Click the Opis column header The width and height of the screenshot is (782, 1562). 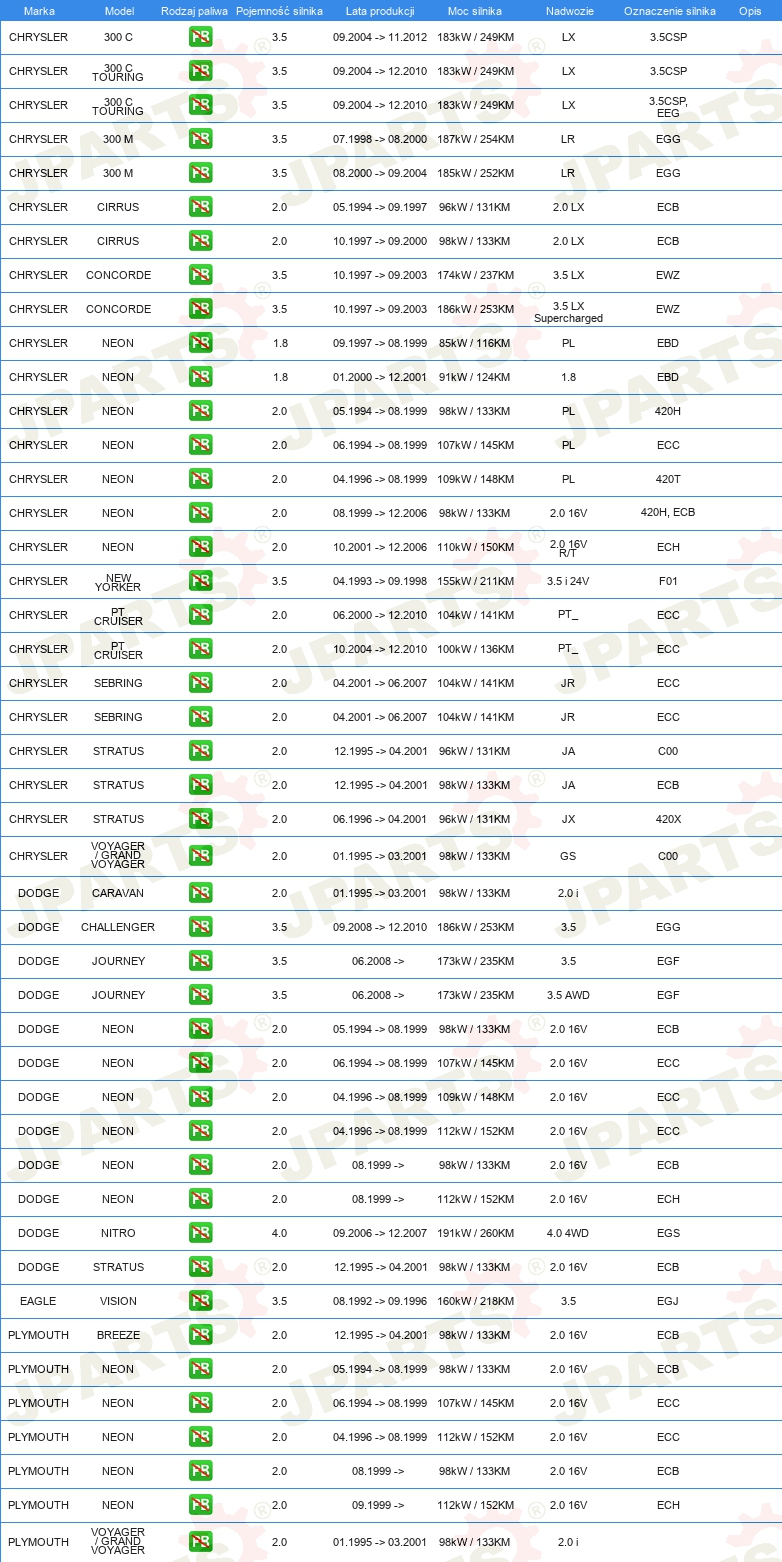[749, 11]
